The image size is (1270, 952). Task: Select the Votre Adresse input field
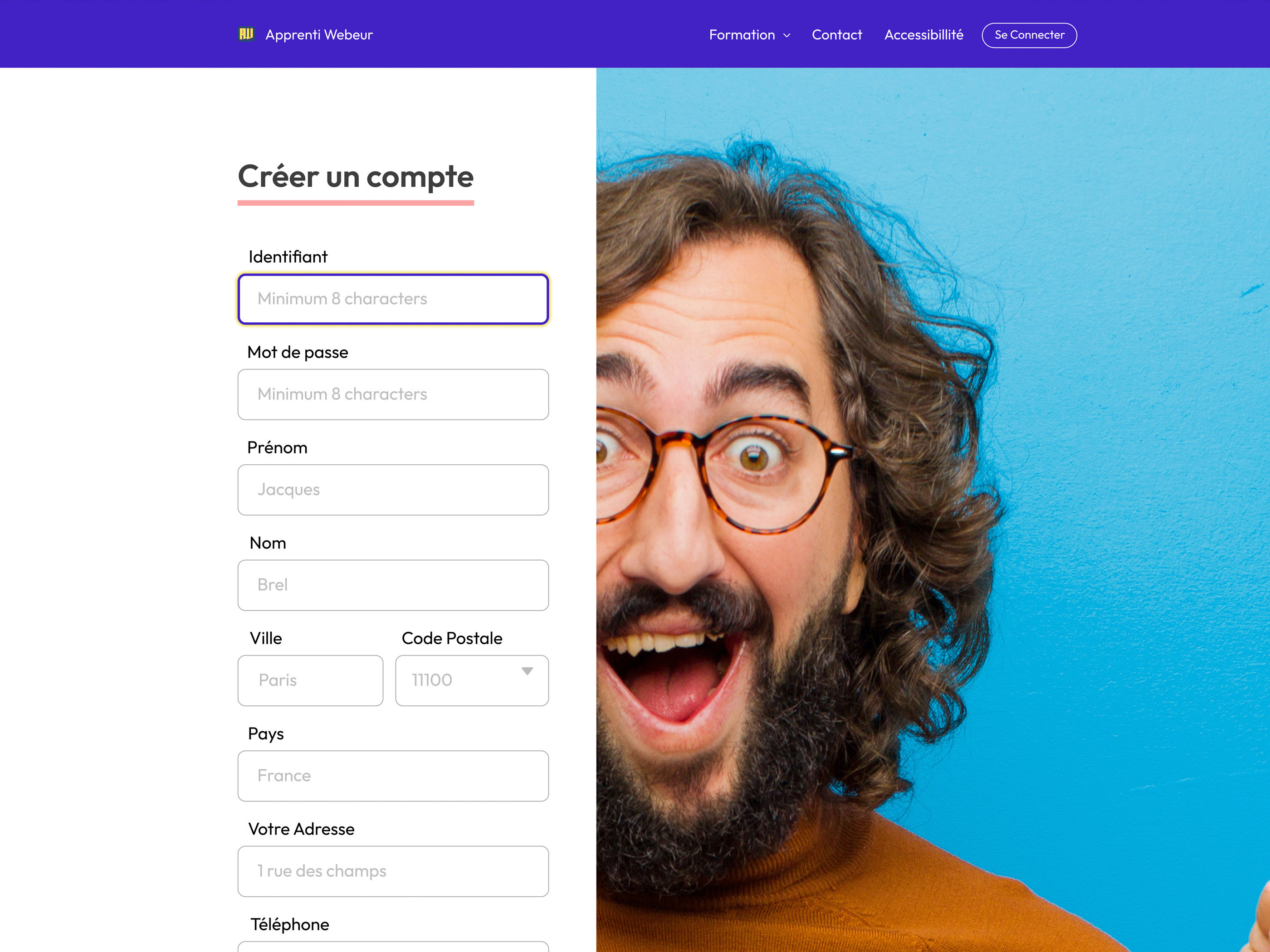[393, 871]
